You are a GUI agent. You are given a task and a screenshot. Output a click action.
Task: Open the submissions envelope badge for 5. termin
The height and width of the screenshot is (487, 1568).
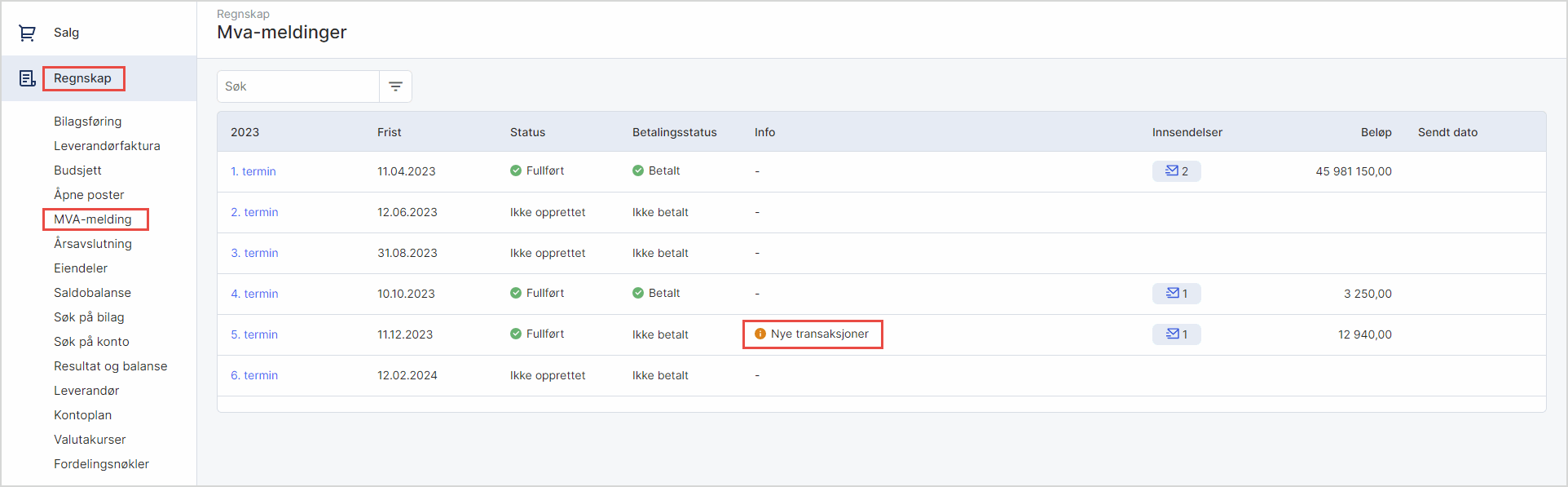1176,334
